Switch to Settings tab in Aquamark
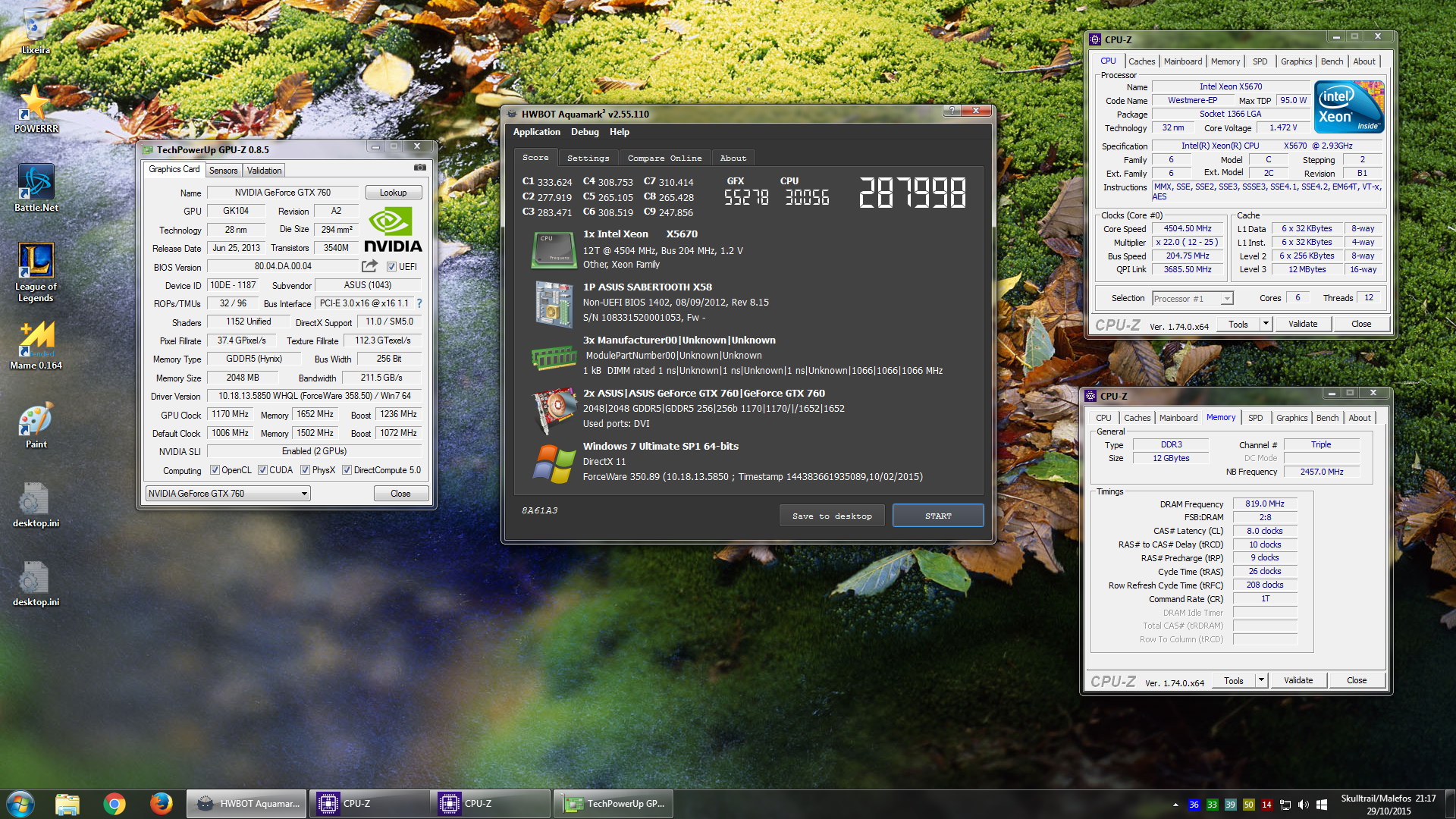 click(x=588, y=158)
